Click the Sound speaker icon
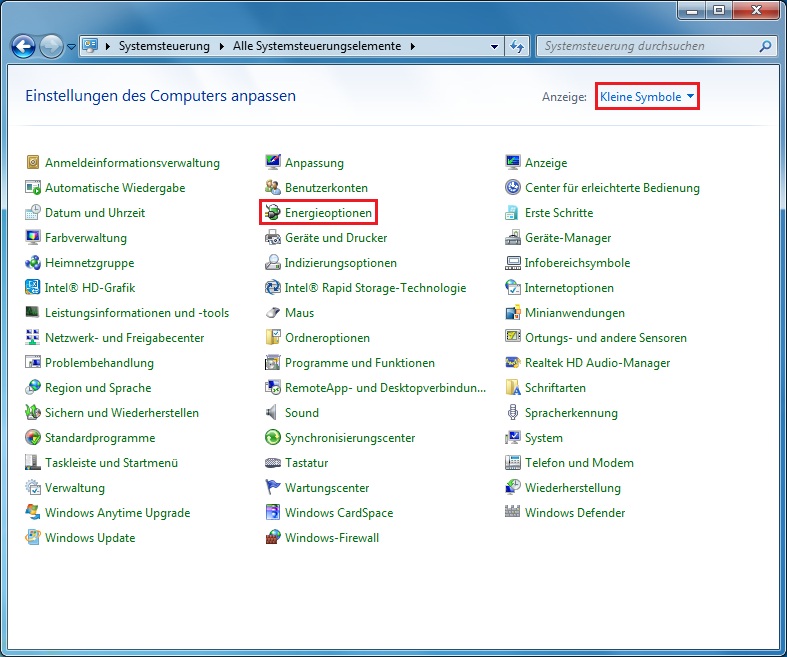The image size is (787, 657). [x=272, y=413]
